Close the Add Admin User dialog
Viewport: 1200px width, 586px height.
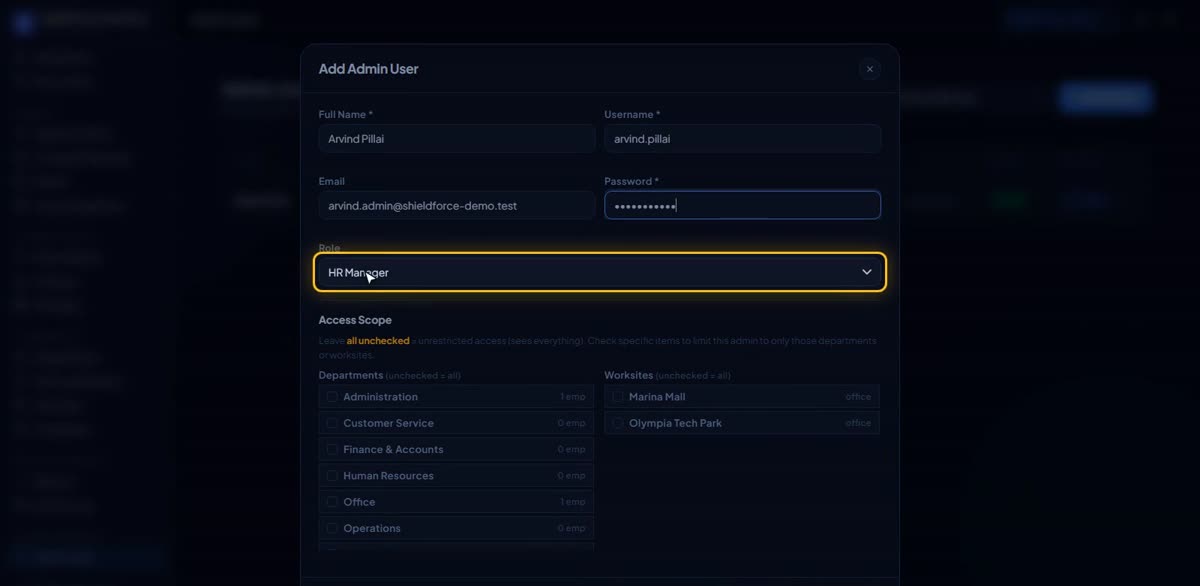[x=869, y=69]
